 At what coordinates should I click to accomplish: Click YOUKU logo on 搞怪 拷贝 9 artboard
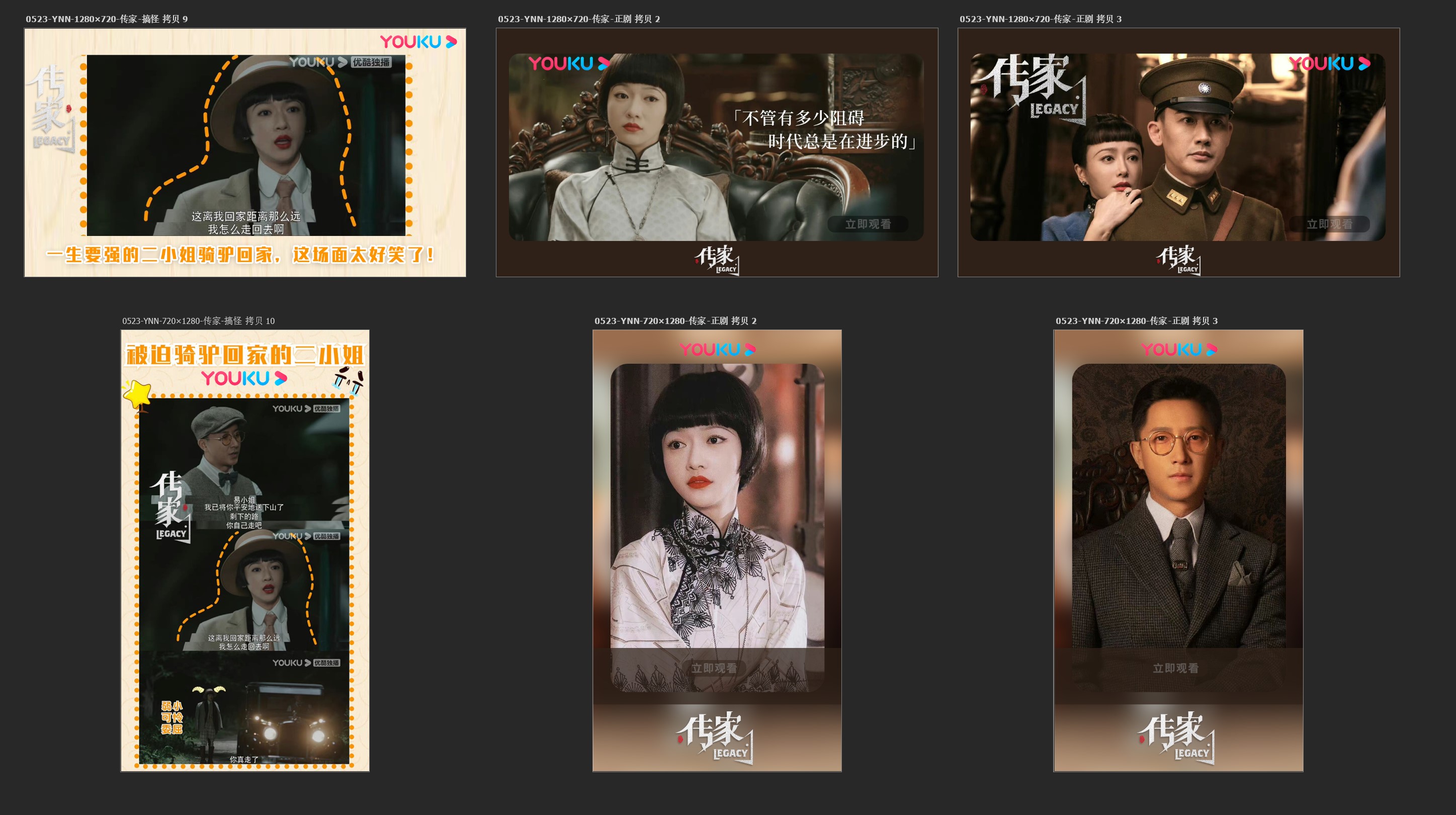click(418, 42)
